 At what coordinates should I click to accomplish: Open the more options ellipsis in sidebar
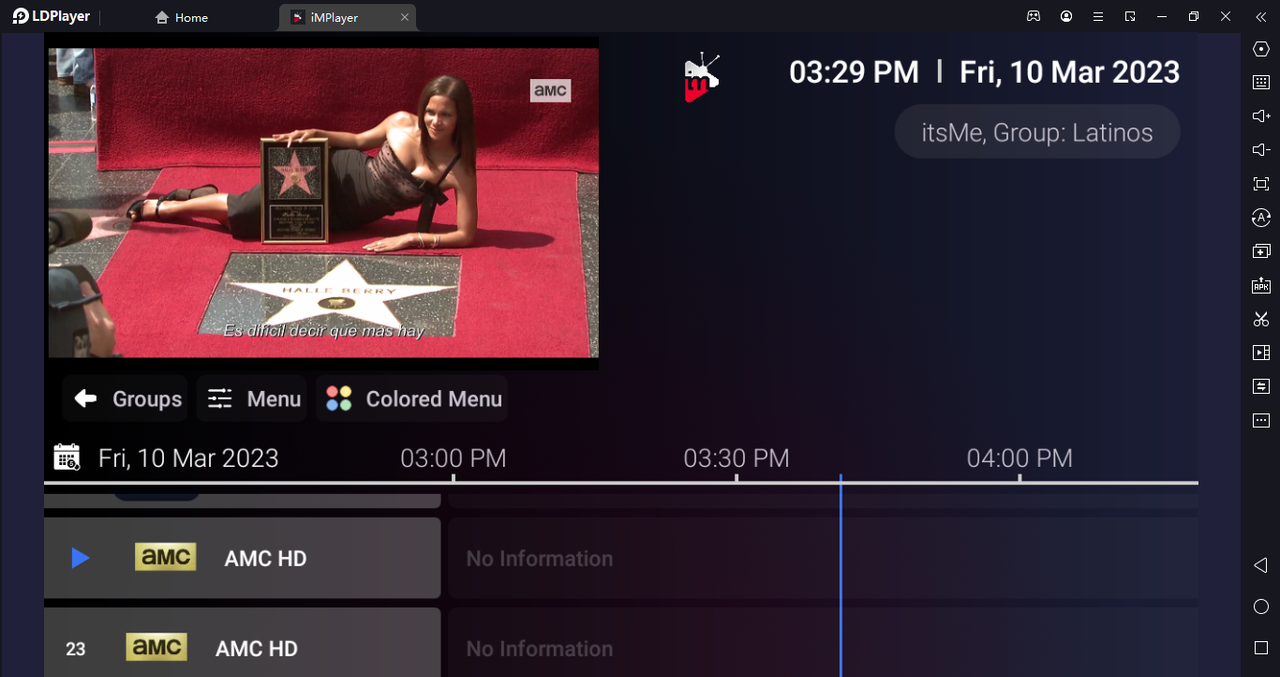(x=1261, y=421)
